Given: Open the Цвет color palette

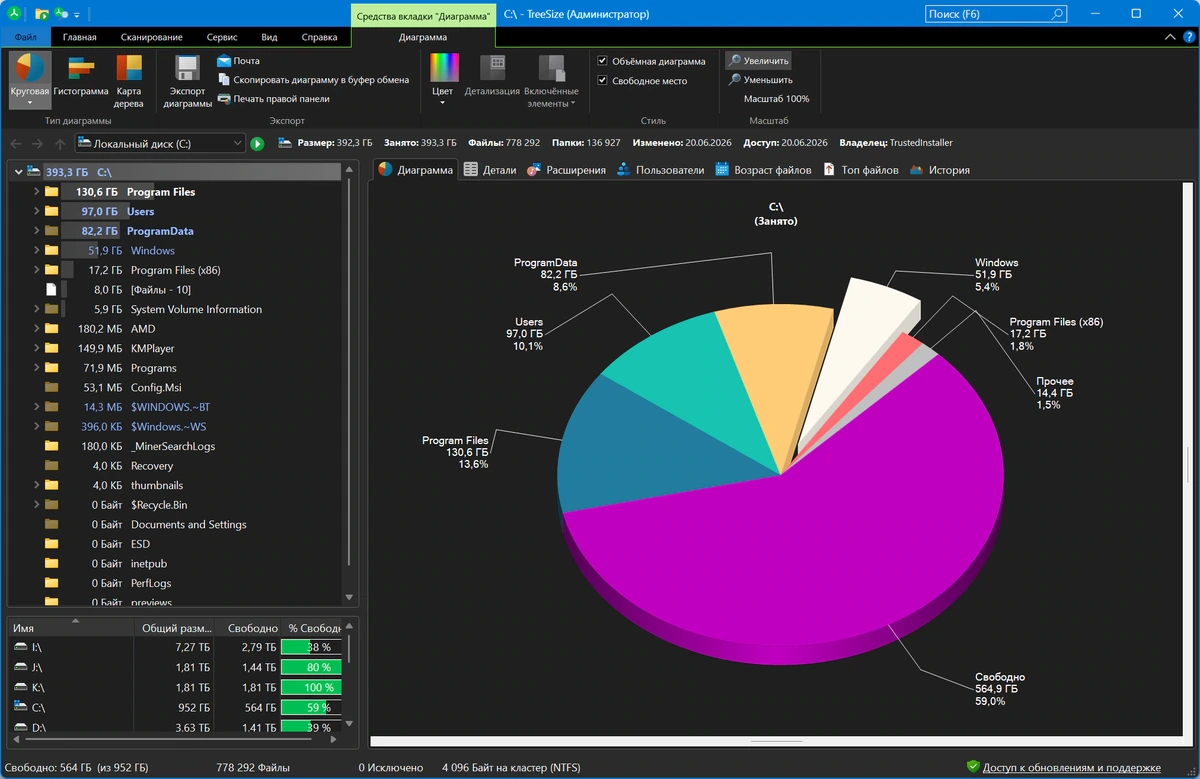Looking at the screenshot, I should pyautogui.click(x=443, y=78).
